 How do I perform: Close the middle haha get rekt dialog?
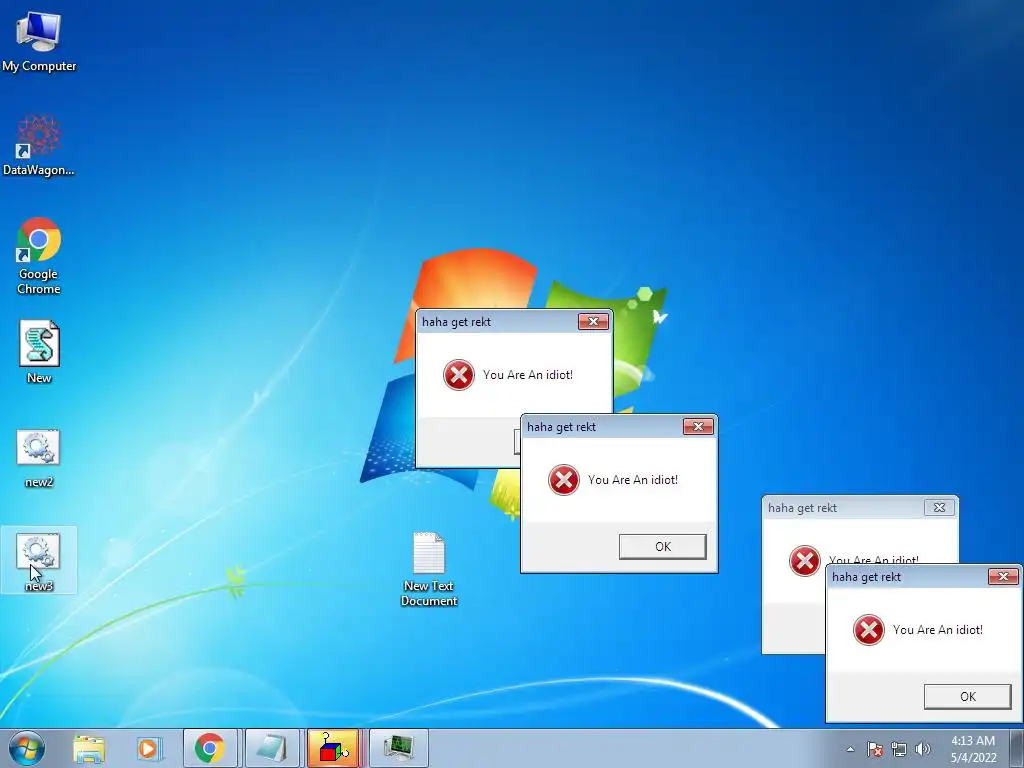coord(698,426)
